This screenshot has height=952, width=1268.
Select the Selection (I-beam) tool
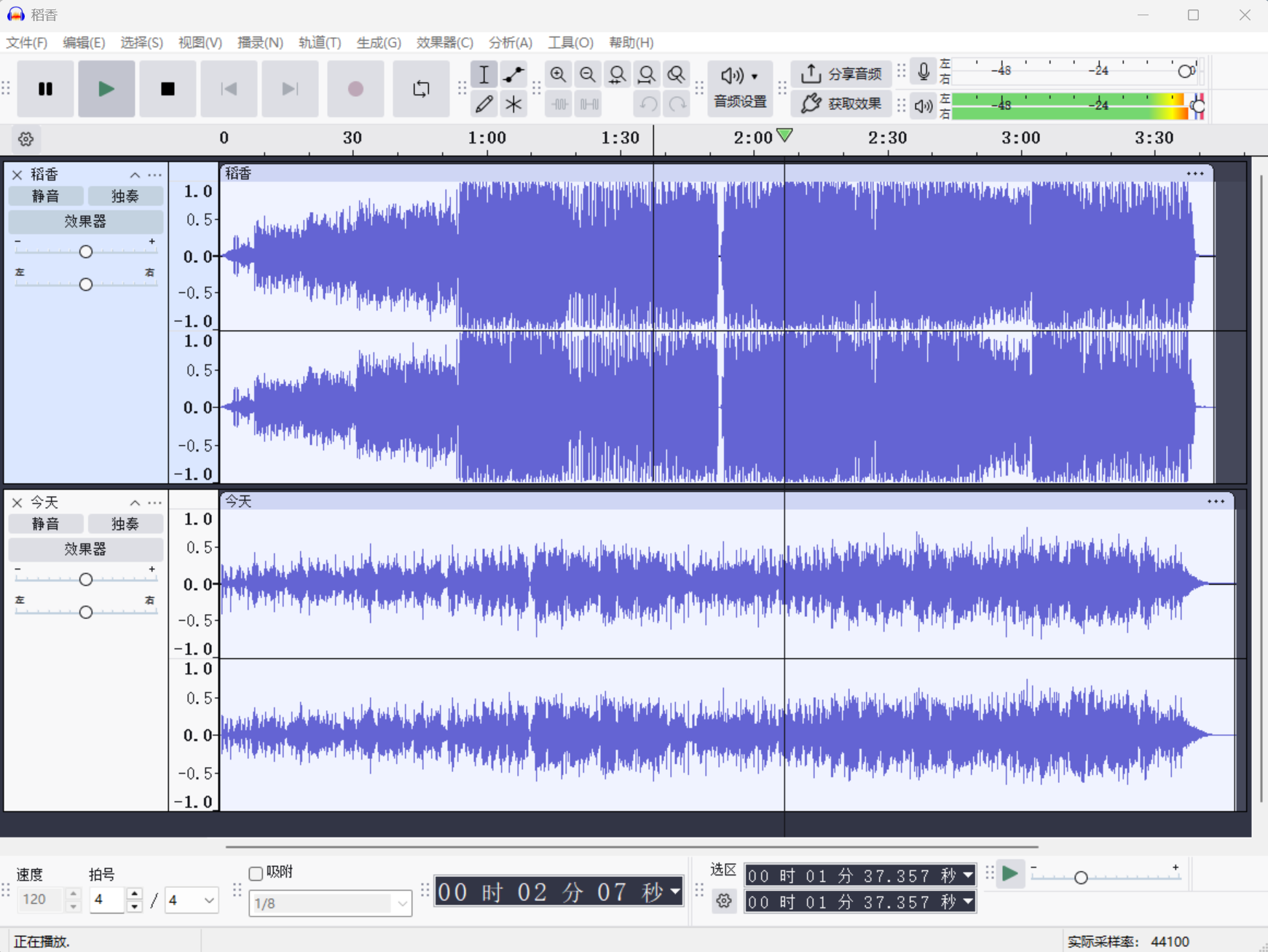click(x=484, y=74)
